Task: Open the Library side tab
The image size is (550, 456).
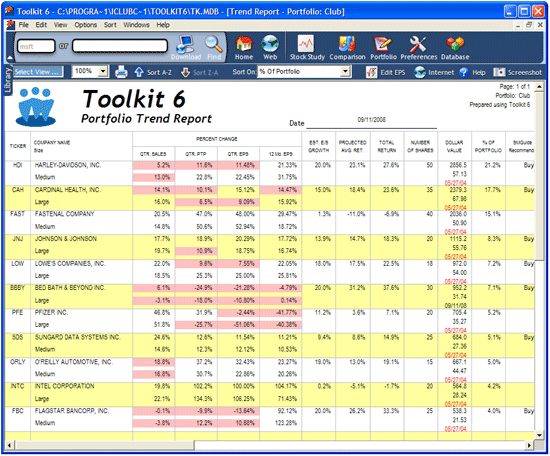Action: [x=8, y=80]
